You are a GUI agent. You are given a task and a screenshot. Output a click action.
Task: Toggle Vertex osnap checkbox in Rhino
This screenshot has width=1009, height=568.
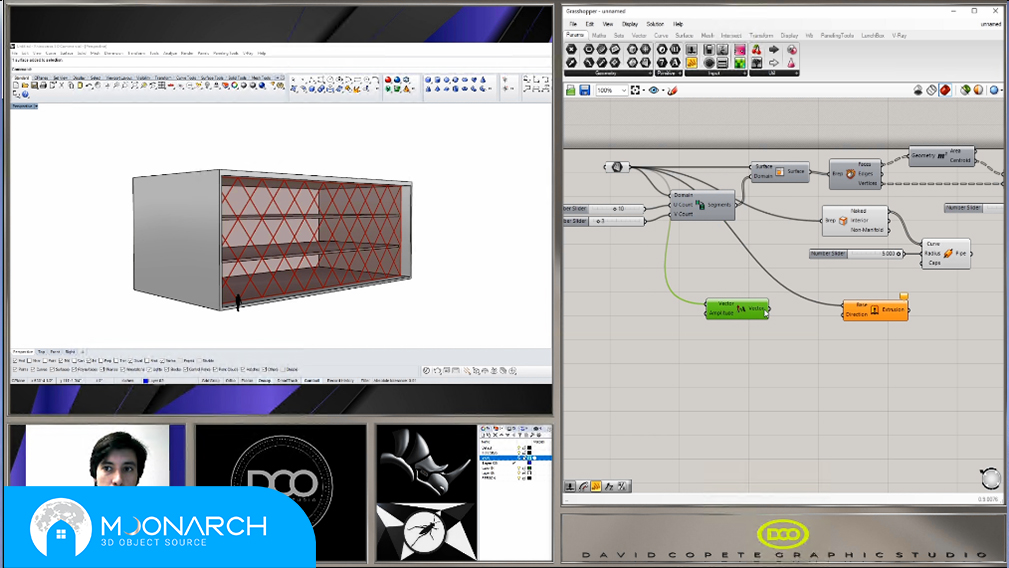tap(162, 361)
